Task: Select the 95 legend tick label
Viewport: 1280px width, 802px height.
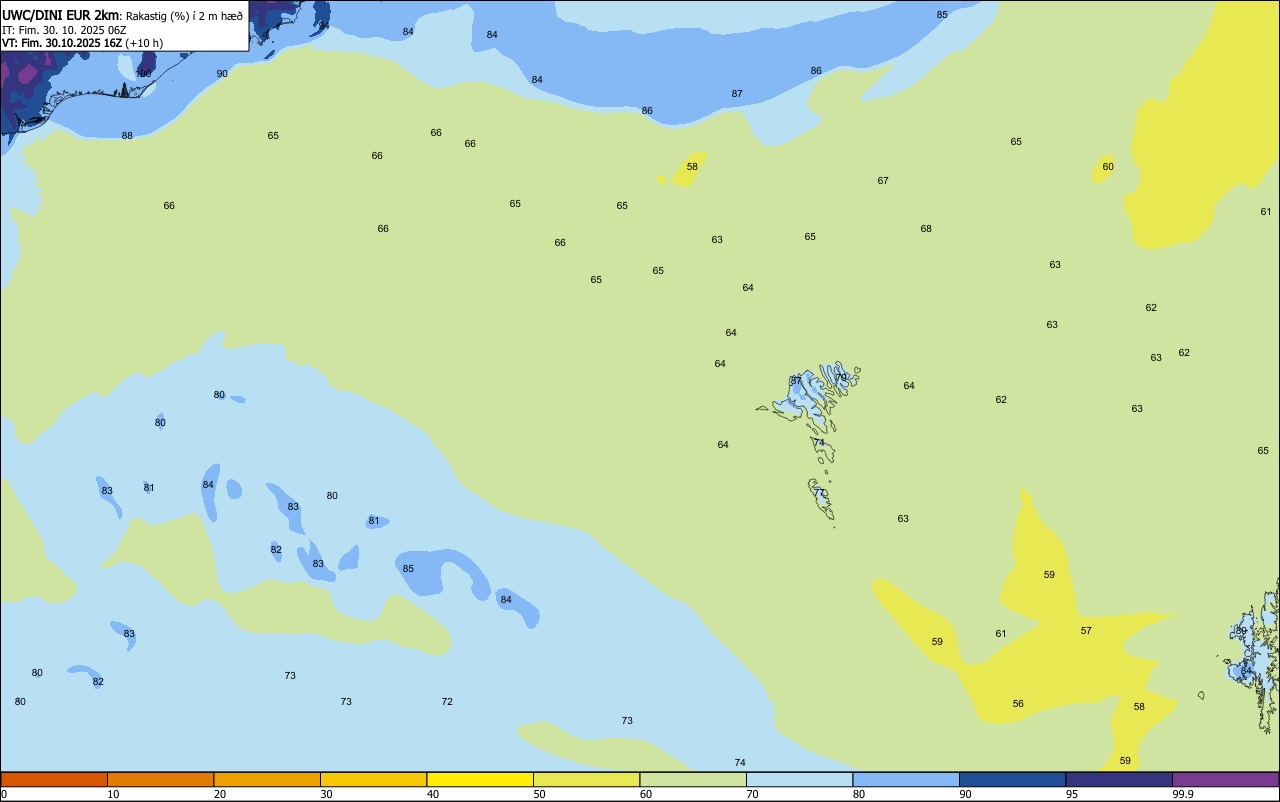Action: 1072,794
